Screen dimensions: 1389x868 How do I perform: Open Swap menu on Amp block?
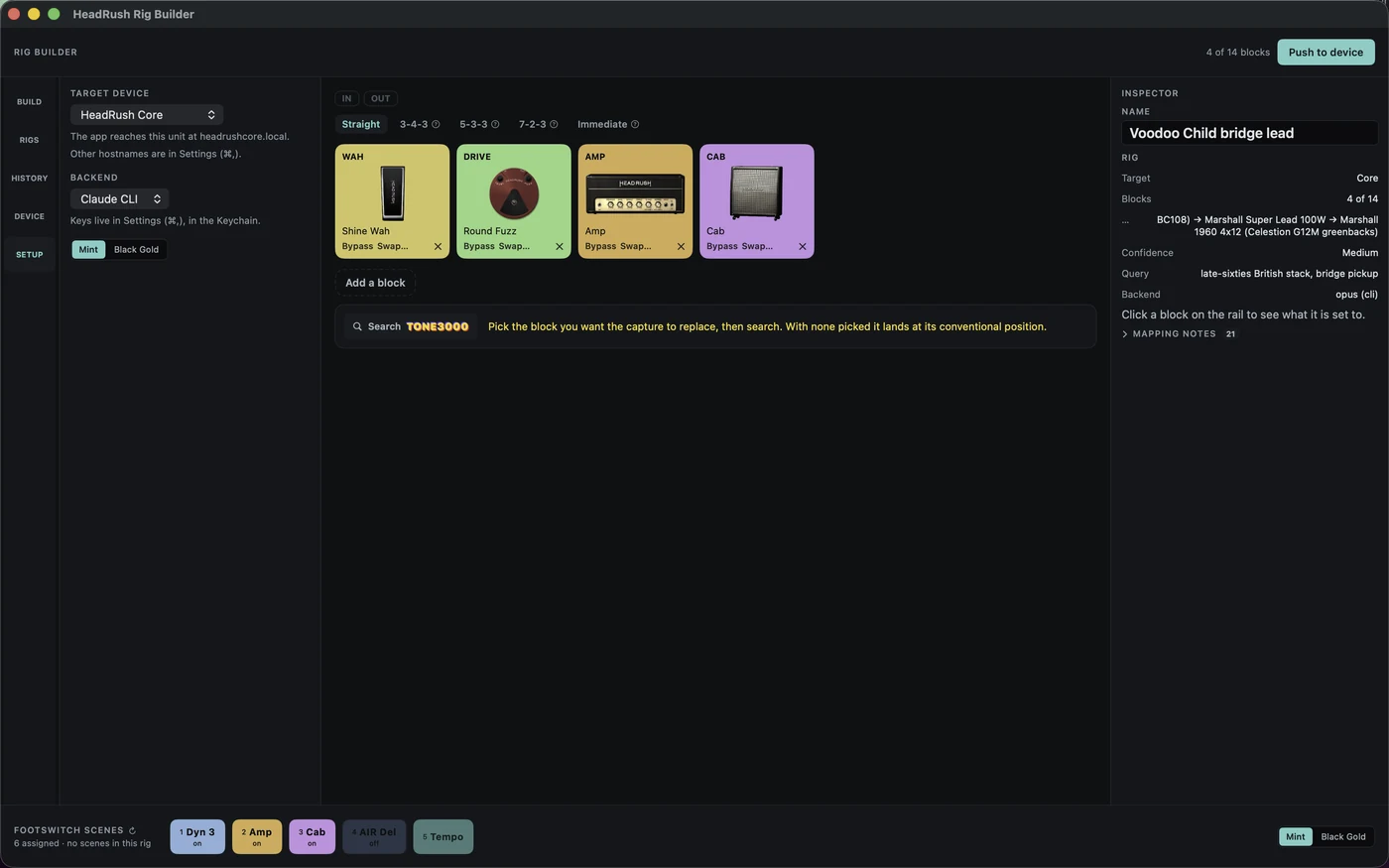[635, 246]
